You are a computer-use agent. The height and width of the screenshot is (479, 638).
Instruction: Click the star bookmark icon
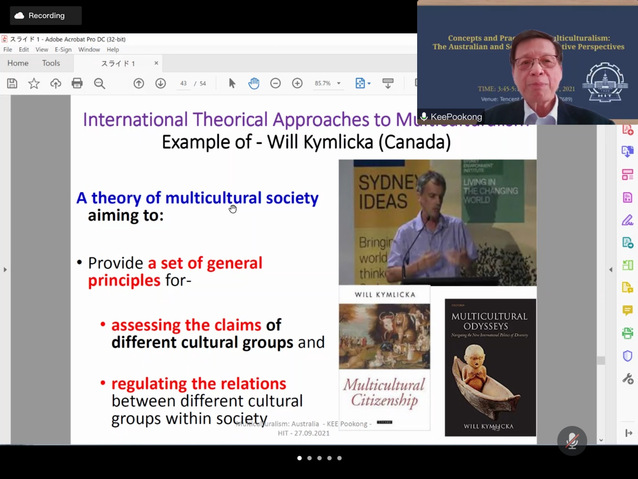[x=34, y=83]
